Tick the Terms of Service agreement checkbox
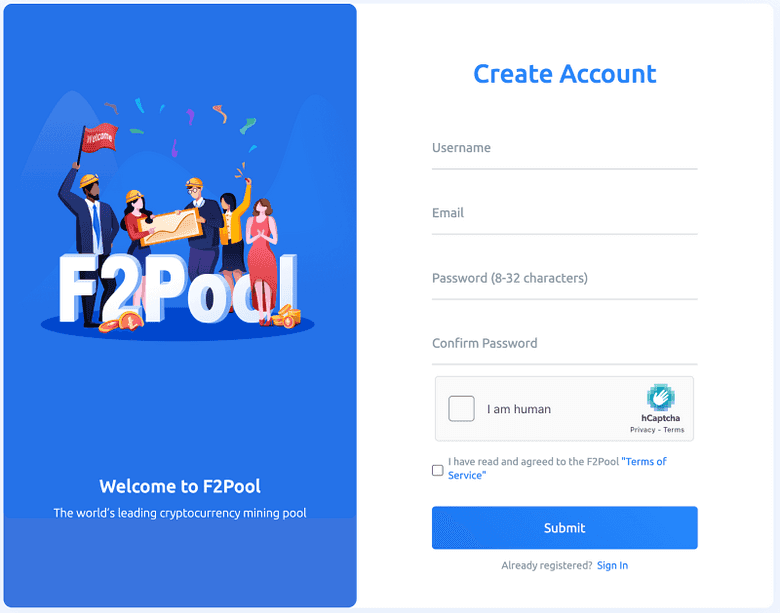 [437, 470]
